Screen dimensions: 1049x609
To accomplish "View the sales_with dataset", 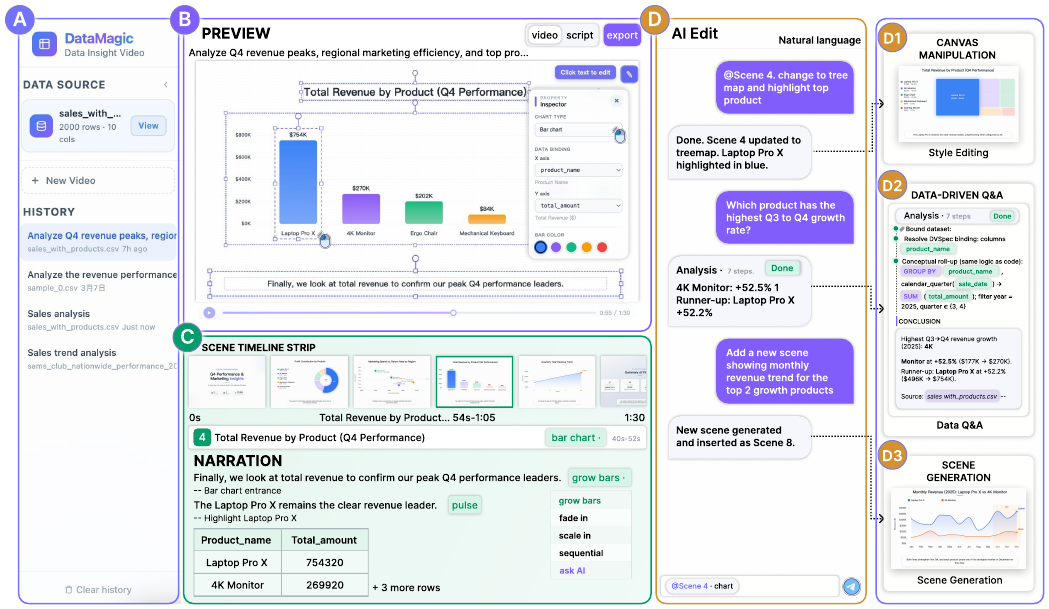I will click(x=149, y=126).
